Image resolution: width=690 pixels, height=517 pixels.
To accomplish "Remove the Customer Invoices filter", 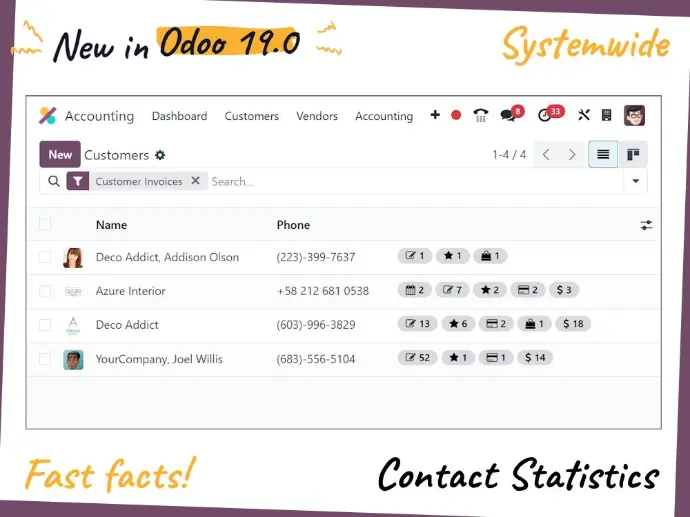I will (195, 181).
